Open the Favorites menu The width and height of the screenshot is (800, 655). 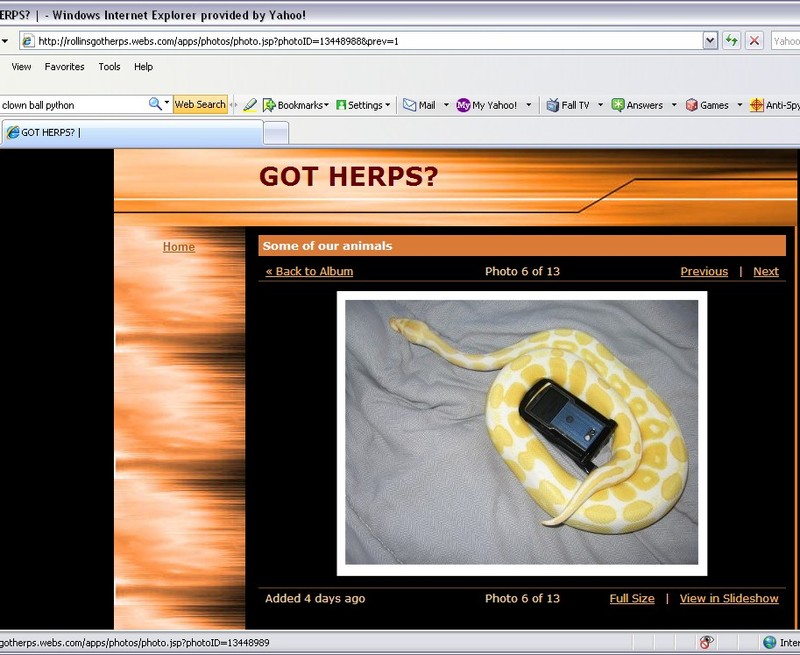pyautogui.click(x=64, y=67)
